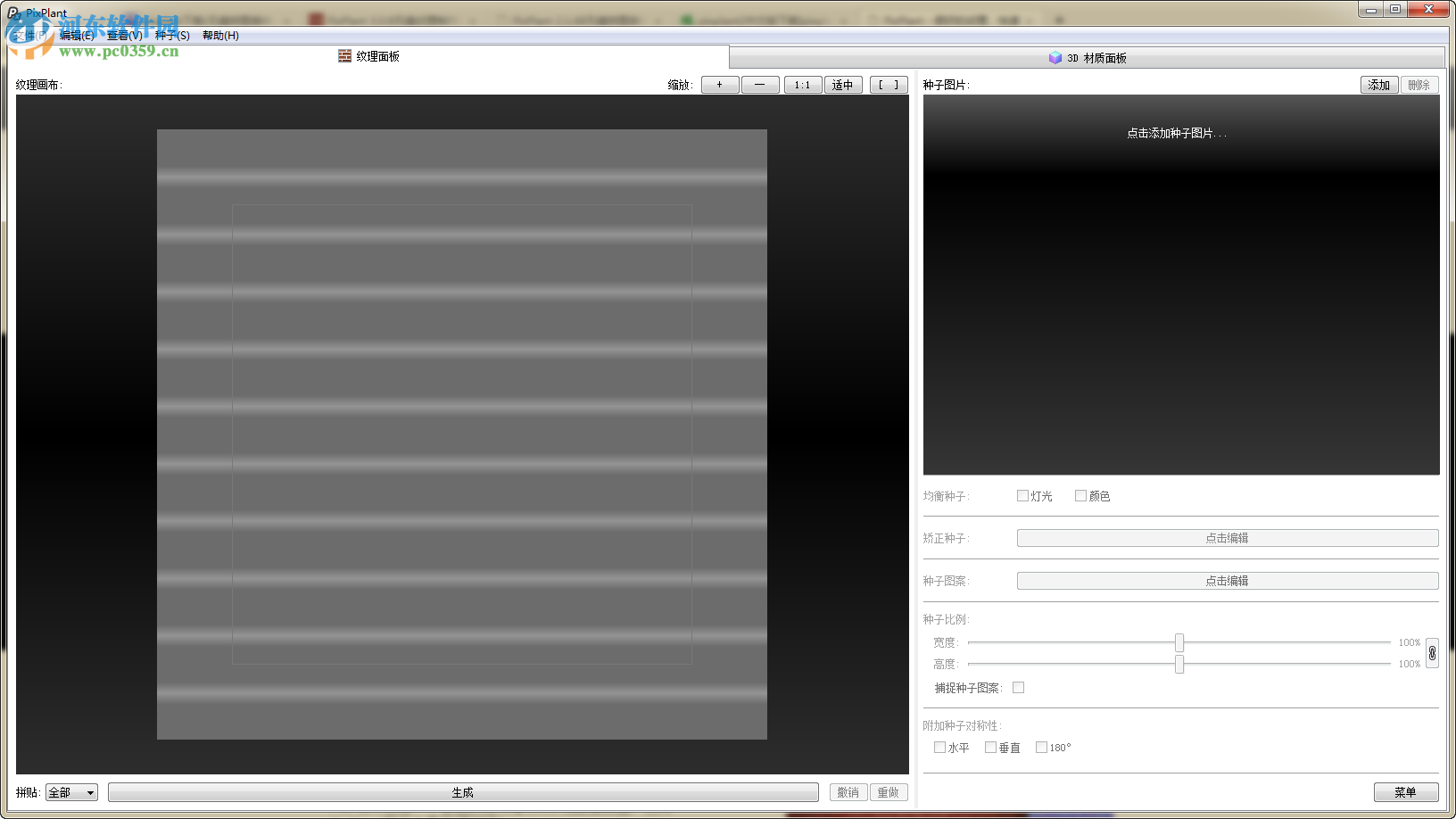Open the 查看(V) menu
The height and width of the screenshot is (819, 1456).
pos(124,36)
